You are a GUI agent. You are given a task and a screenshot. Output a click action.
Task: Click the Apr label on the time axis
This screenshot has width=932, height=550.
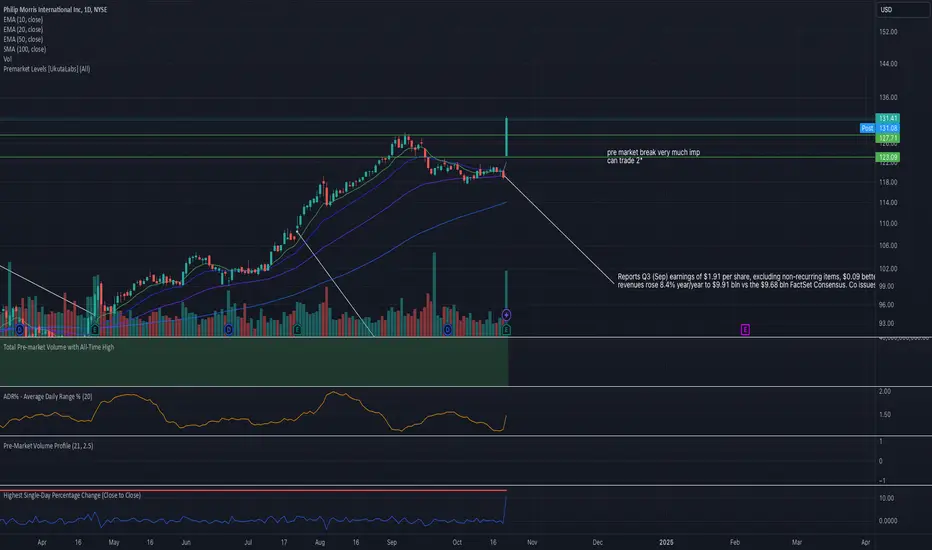[x=42, y=542]
